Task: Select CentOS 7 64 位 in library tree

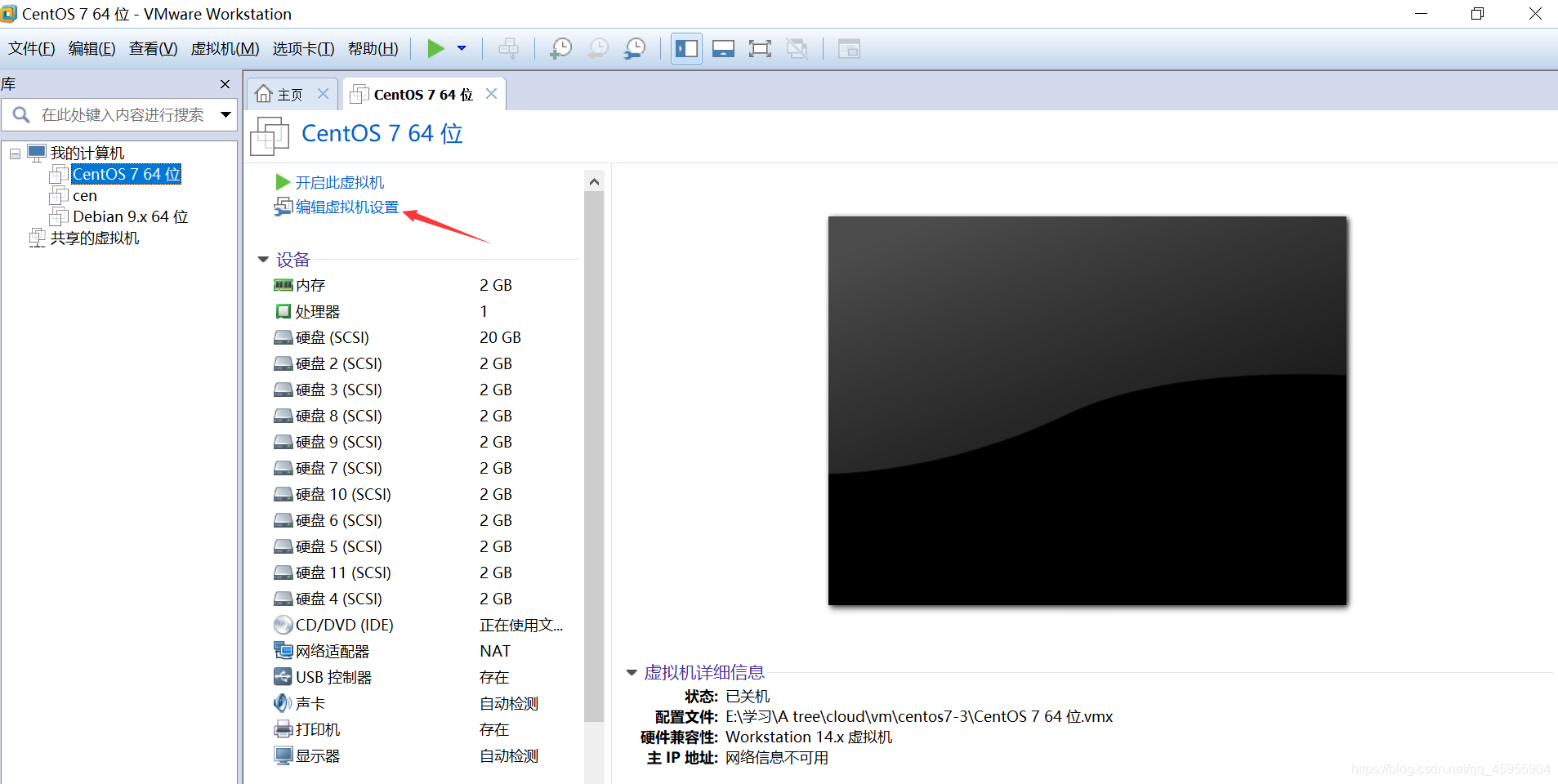Action: point(127,174)
